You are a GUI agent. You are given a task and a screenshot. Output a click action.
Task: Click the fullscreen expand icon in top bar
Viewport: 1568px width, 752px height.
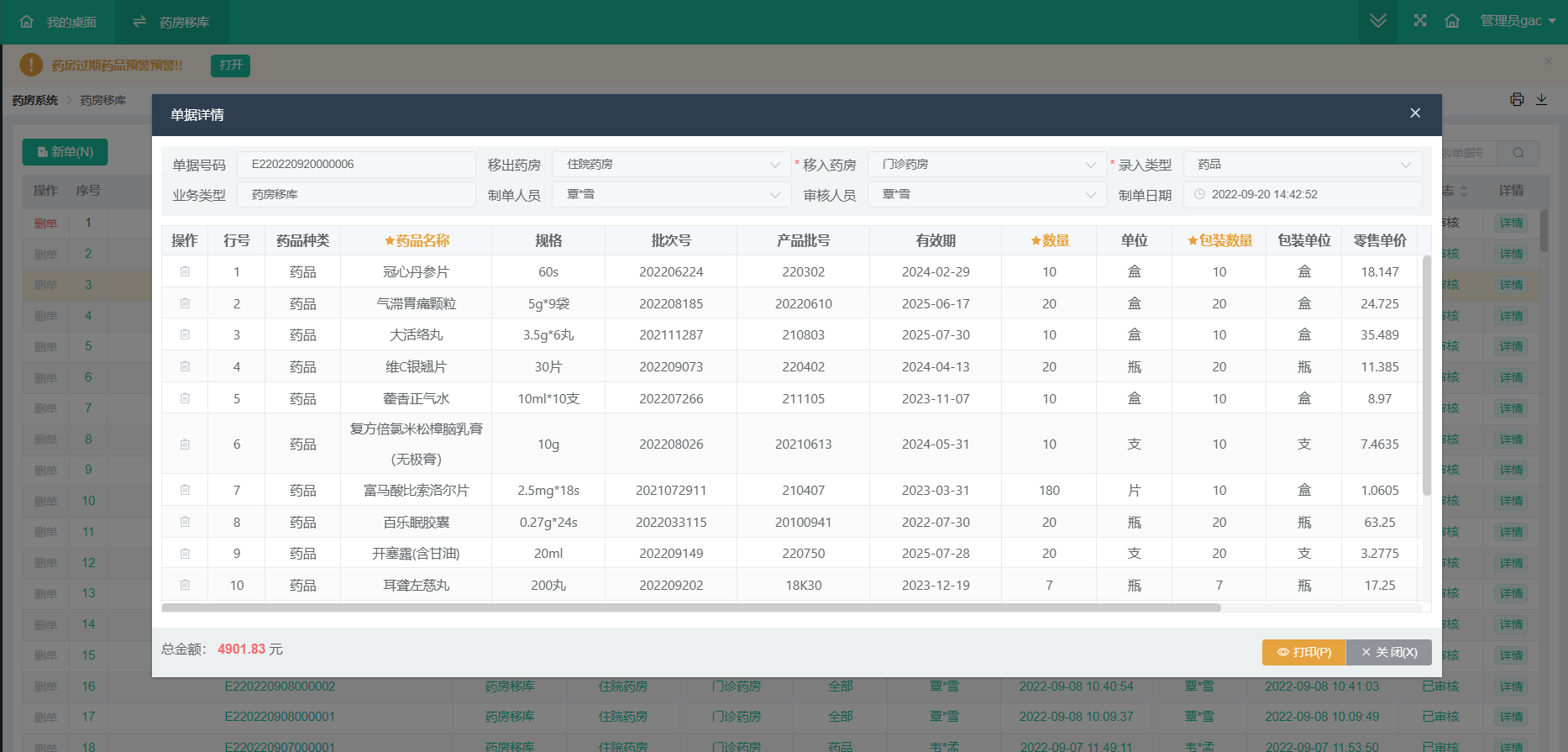coord(1420,20)
